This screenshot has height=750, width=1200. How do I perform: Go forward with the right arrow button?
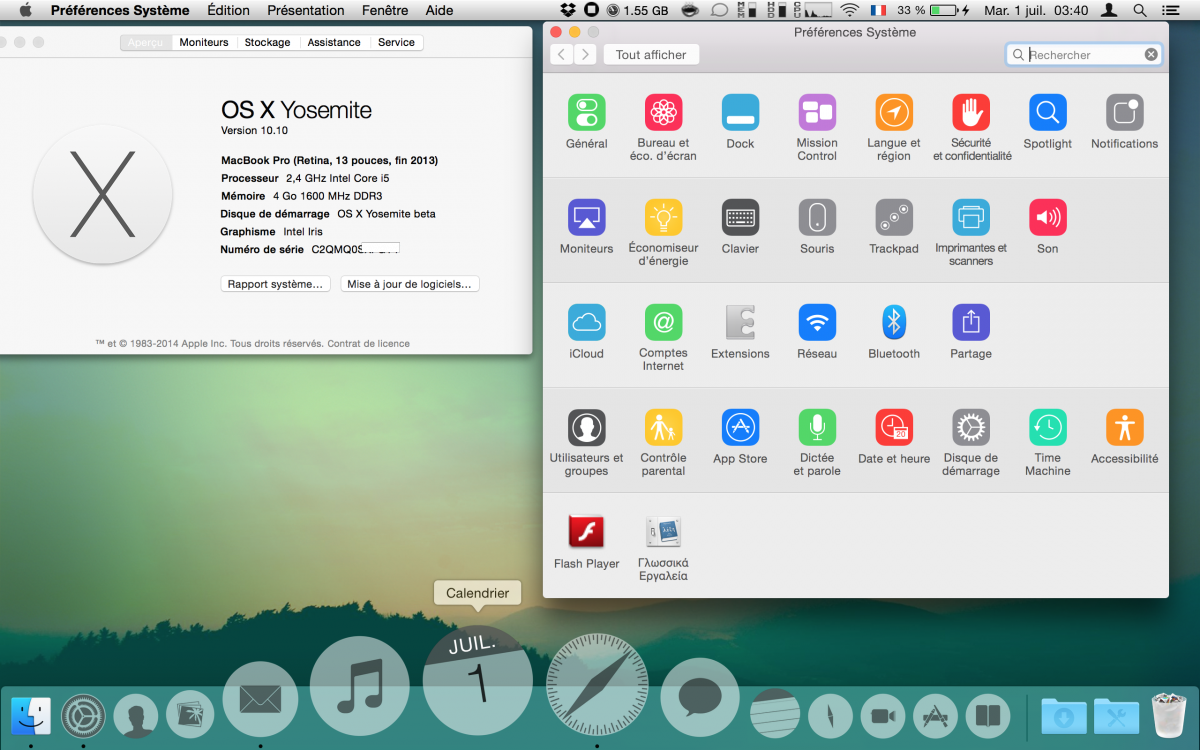tap(585, 54)
